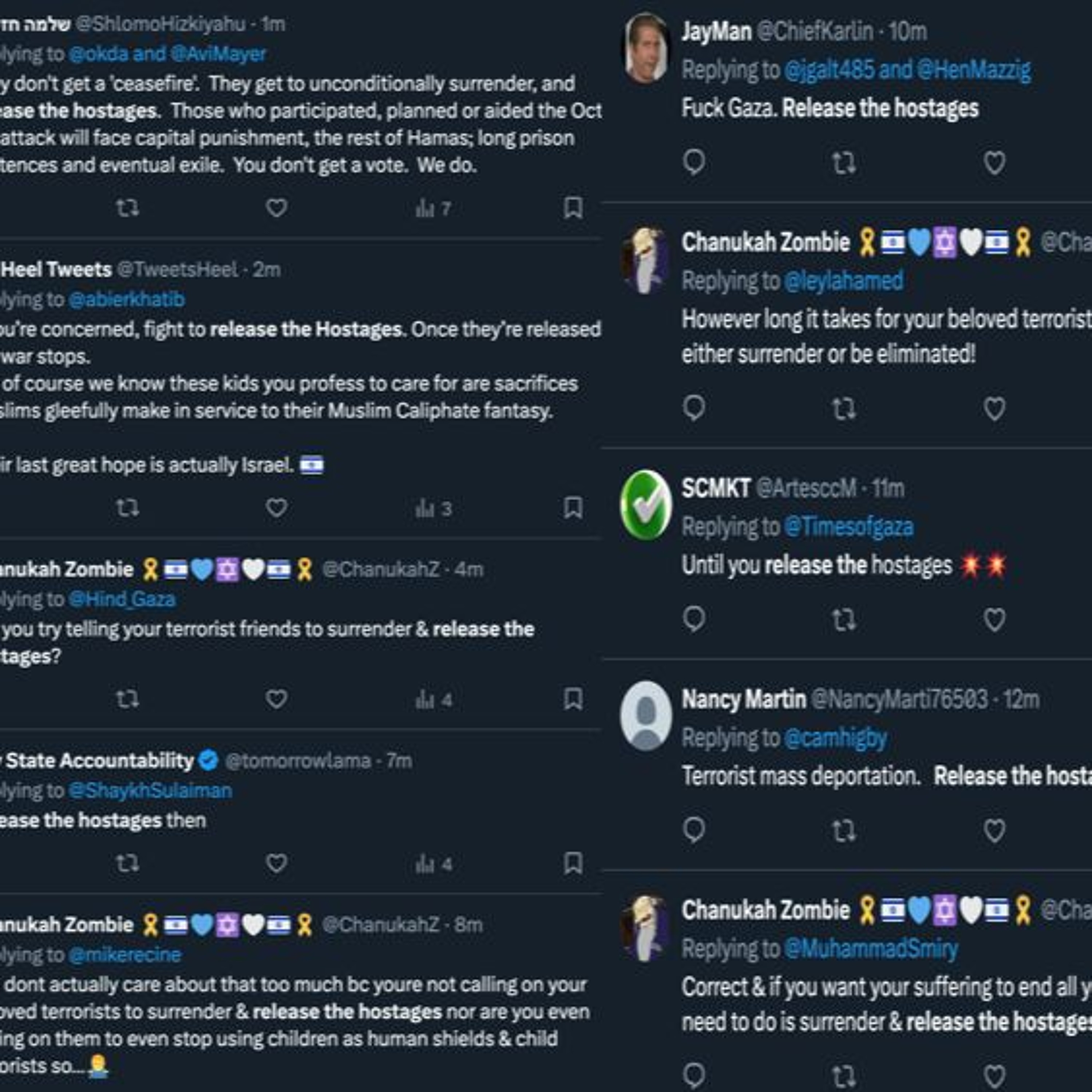Follow the @abierkhatib mention link

pos(127,300)
